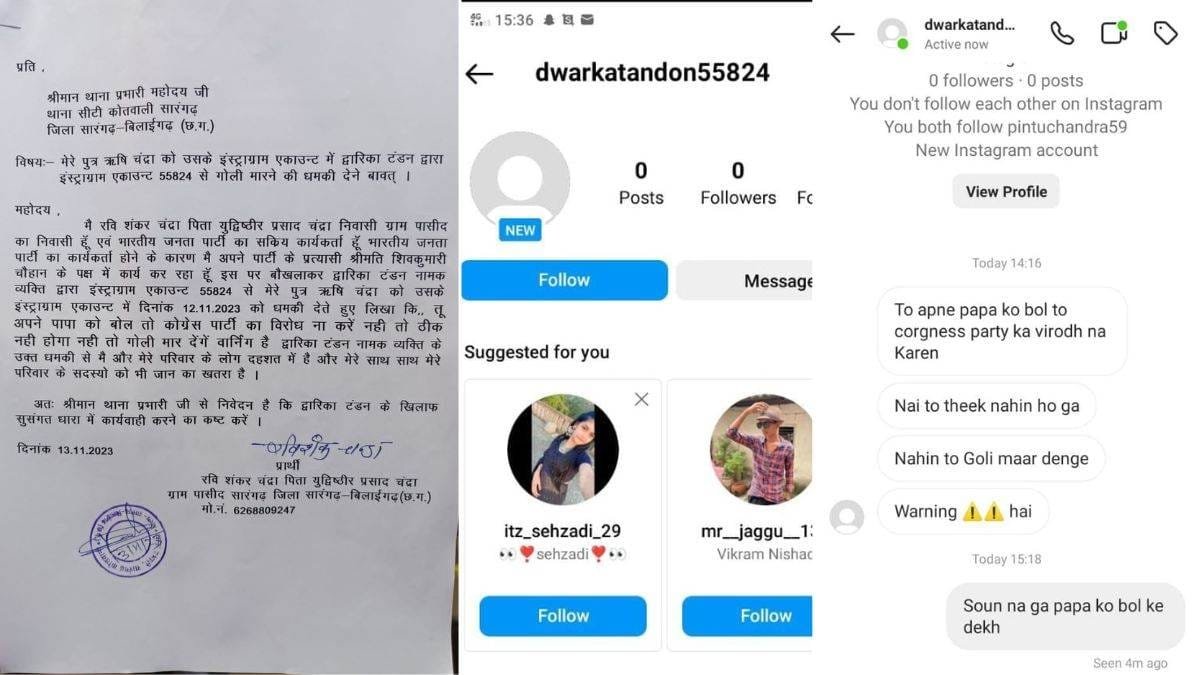The width and height of the screenshot is (1200, 675).
Task: Open the tag label icon in chat
Action: coord(1166,33)
